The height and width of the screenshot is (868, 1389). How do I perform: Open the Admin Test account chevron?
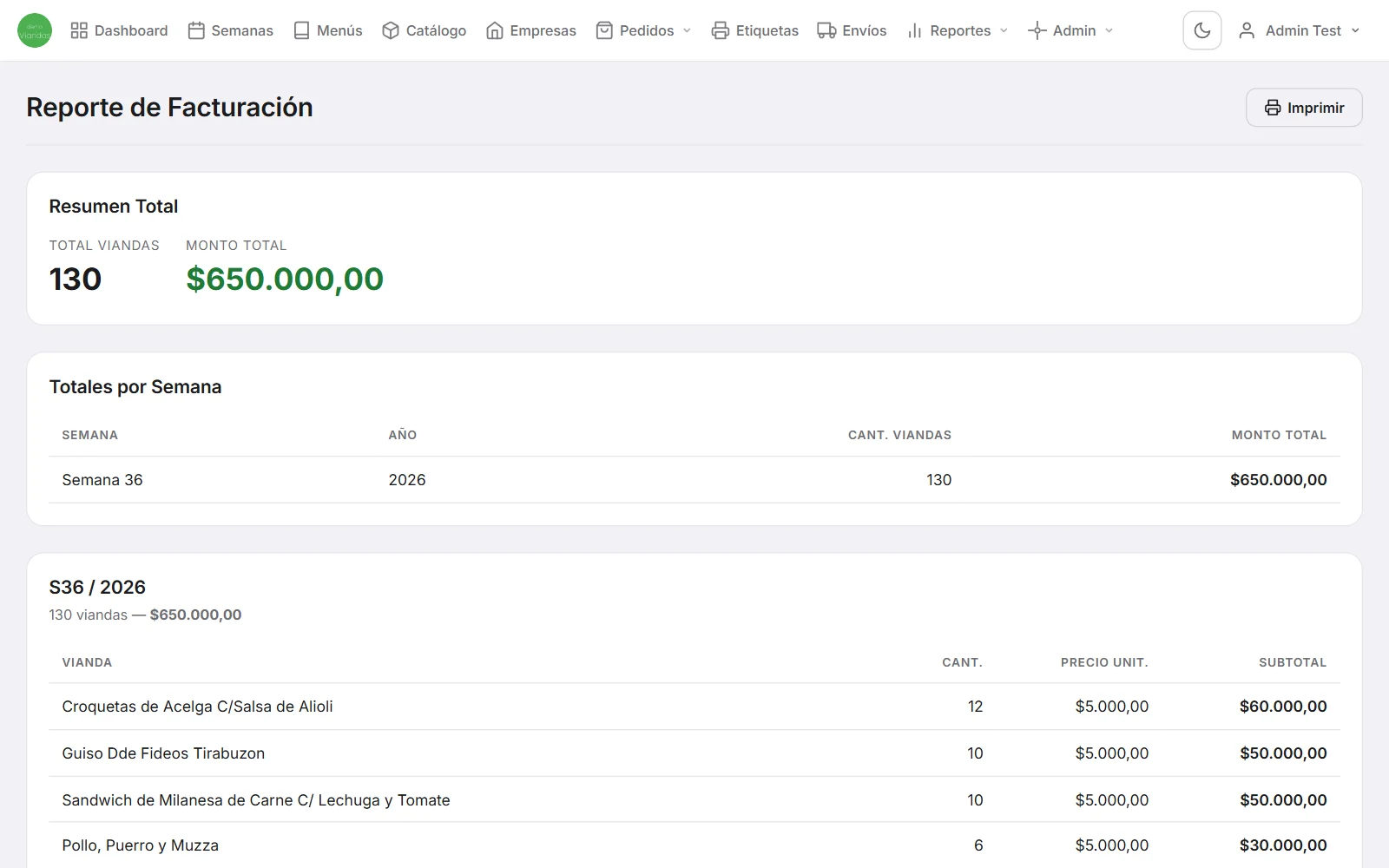(1355, 30)
